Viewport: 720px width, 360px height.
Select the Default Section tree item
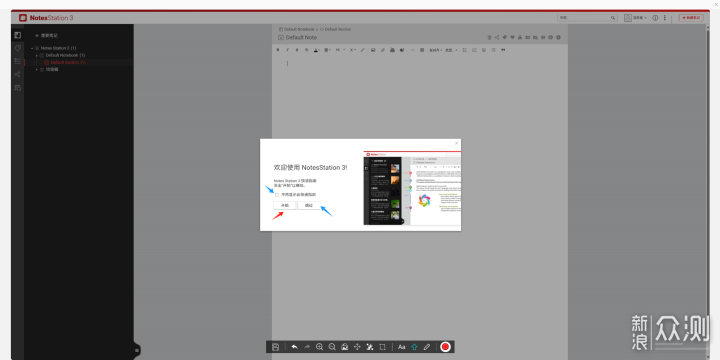[x=68, y=62]
